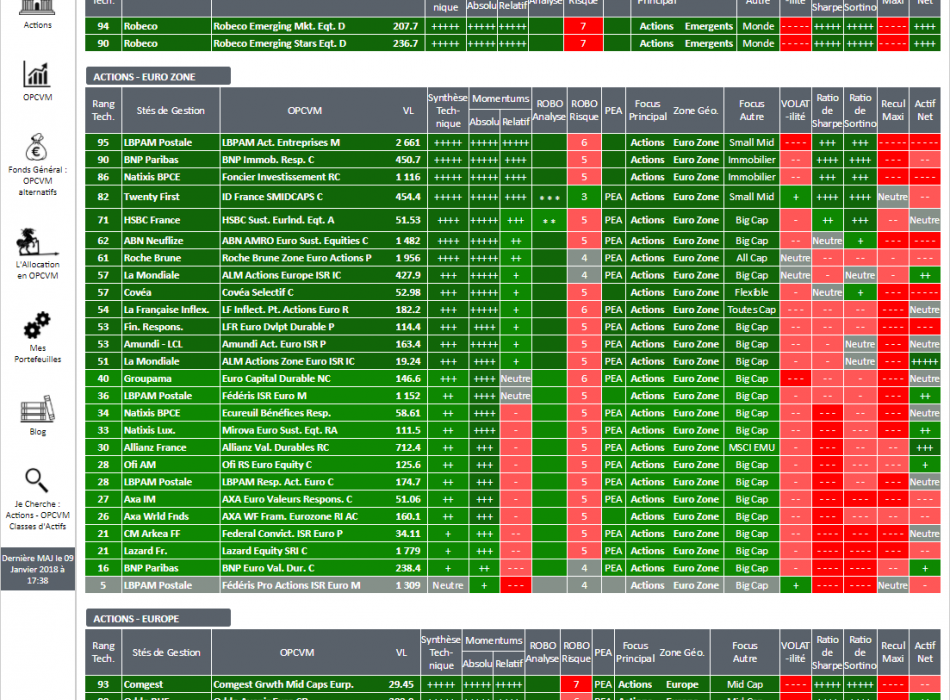Viewport: 950px width, 700px height.
Task: Open fund 'LBPAM Act. Entreprises M'
Action: click(281, 142)
